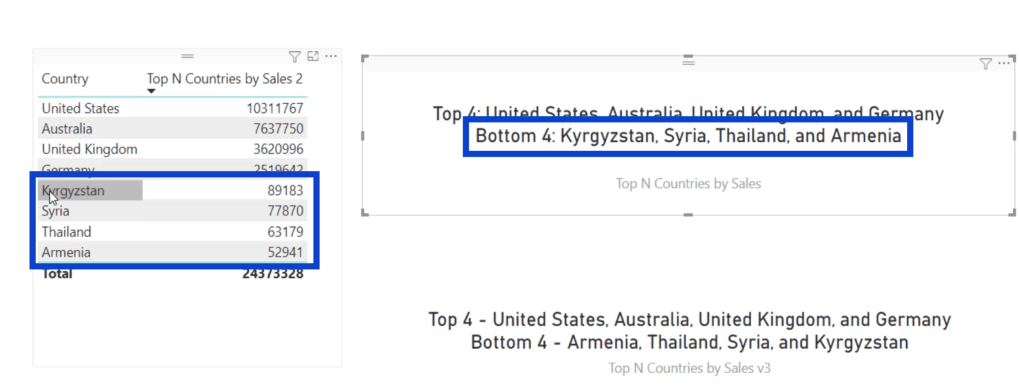Click the Bottom 4: Kyrgyzstan text line
The image size is (1019, 391).
[688, 136]
